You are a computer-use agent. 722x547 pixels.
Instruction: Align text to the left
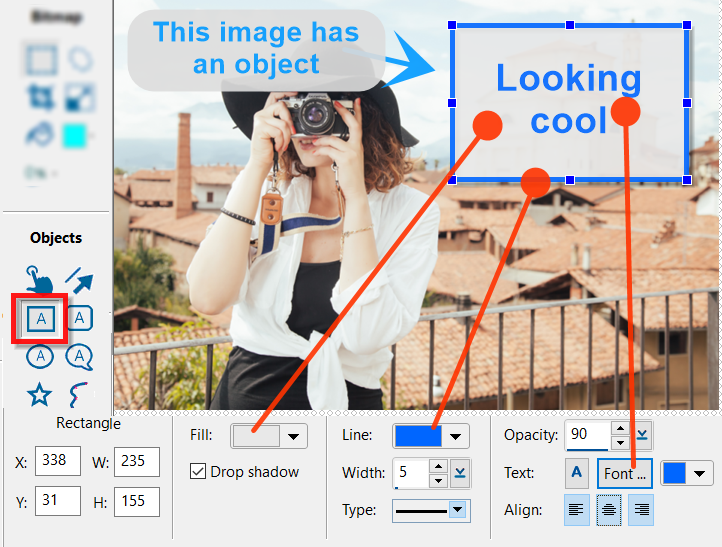pyautogui.click(x=579, y=510)
